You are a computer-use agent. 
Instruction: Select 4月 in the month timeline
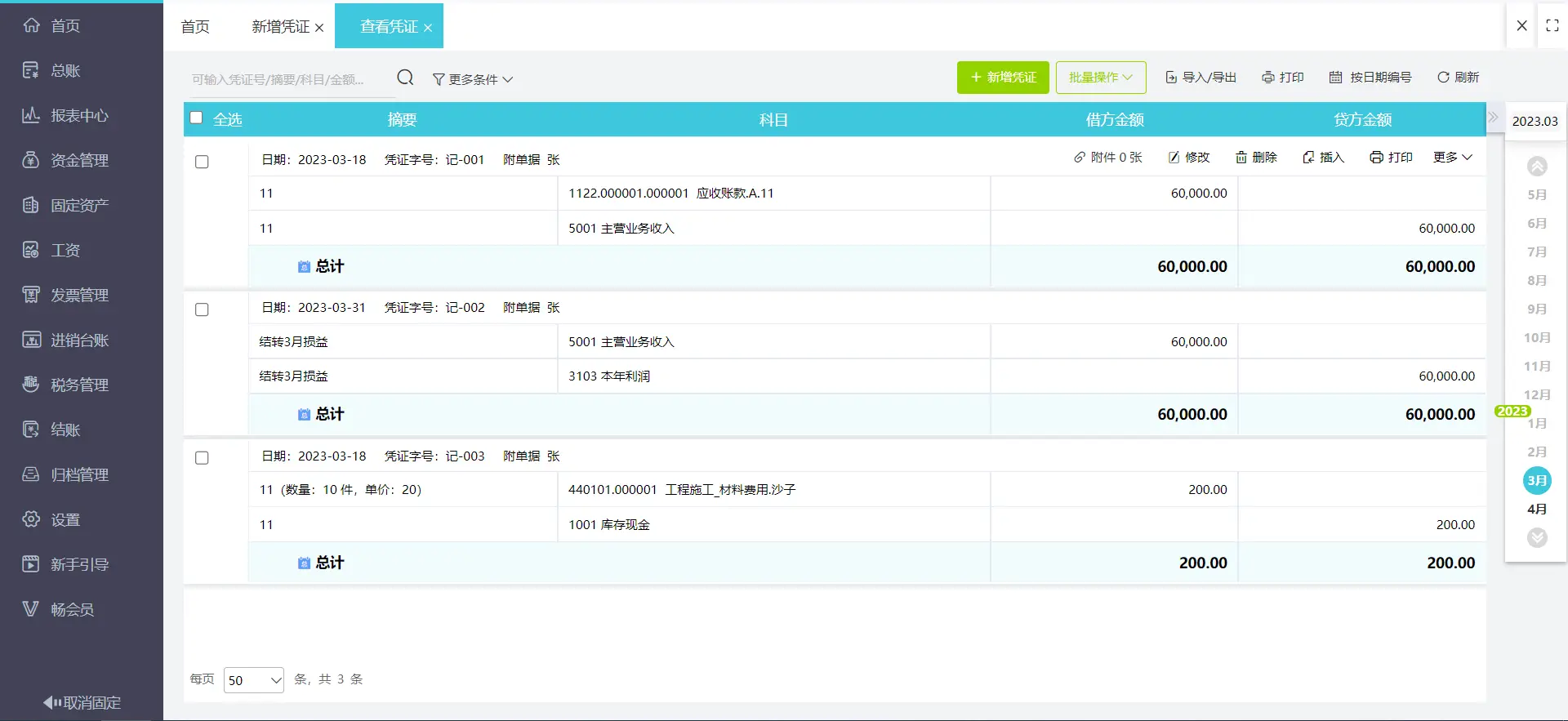point(1537,509)
